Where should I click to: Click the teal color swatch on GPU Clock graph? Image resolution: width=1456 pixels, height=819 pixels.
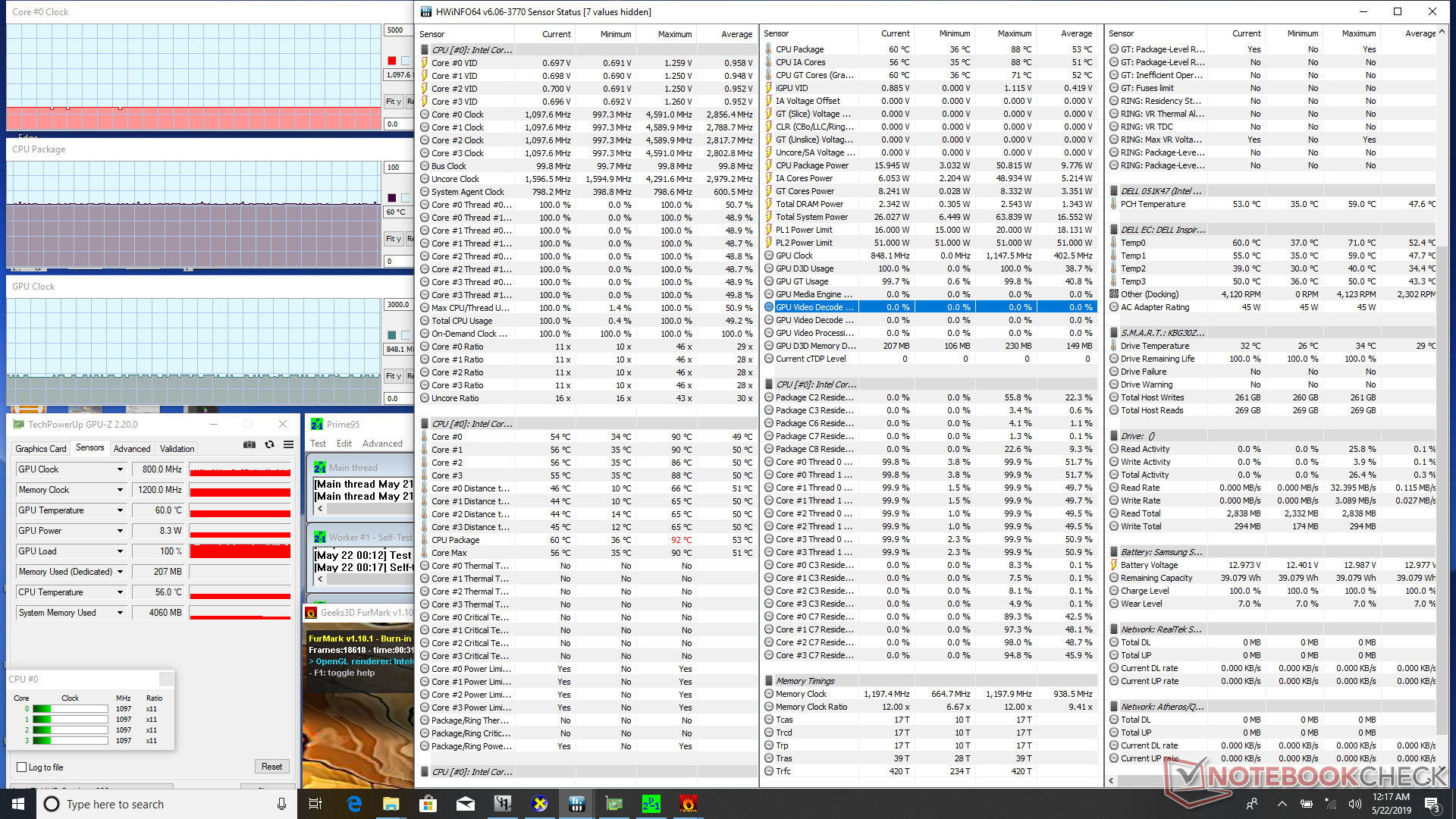coord(391,335)
